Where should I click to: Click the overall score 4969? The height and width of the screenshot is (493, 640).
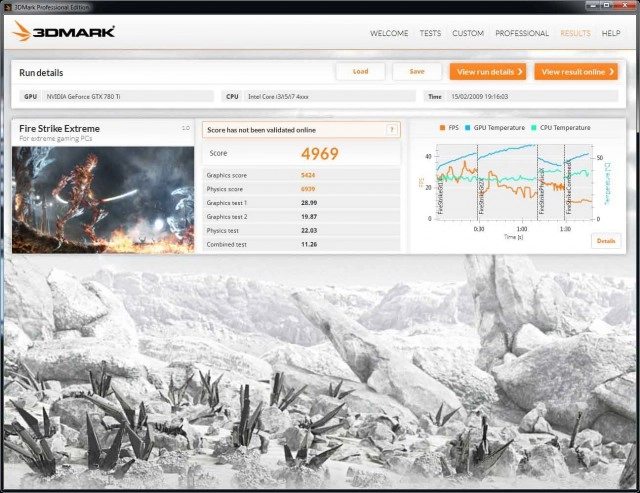pos(320,153)
